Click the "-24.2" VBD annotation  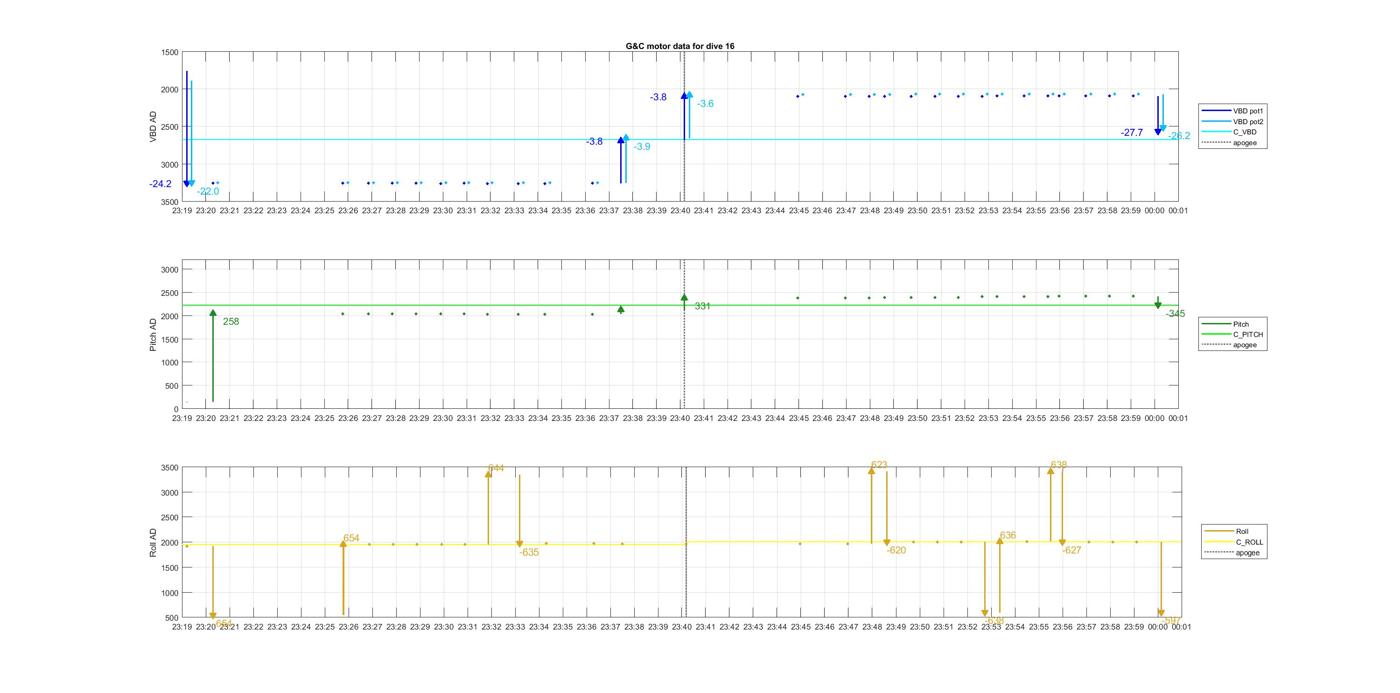tap(160, 184)
